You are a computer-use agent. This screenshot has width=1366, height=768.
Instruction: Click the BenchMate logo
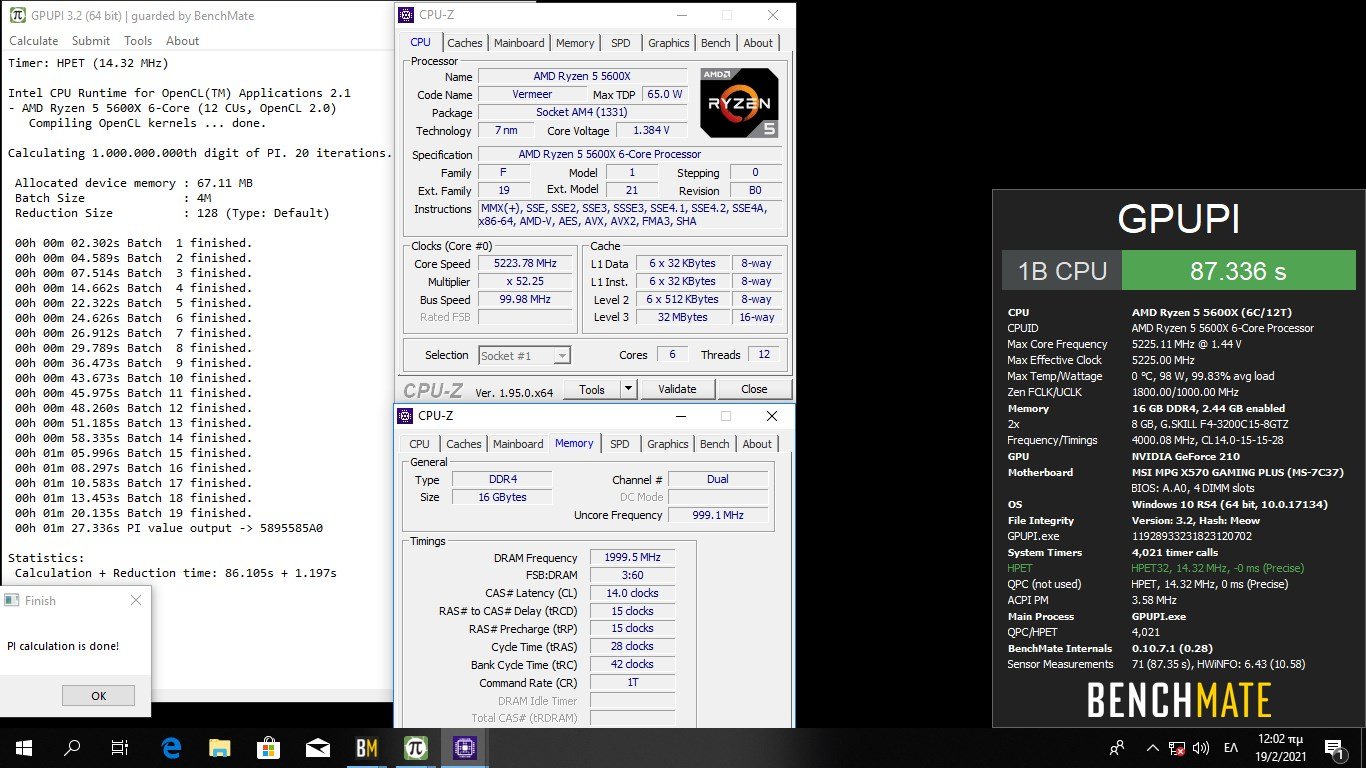tap(1179, 700)
